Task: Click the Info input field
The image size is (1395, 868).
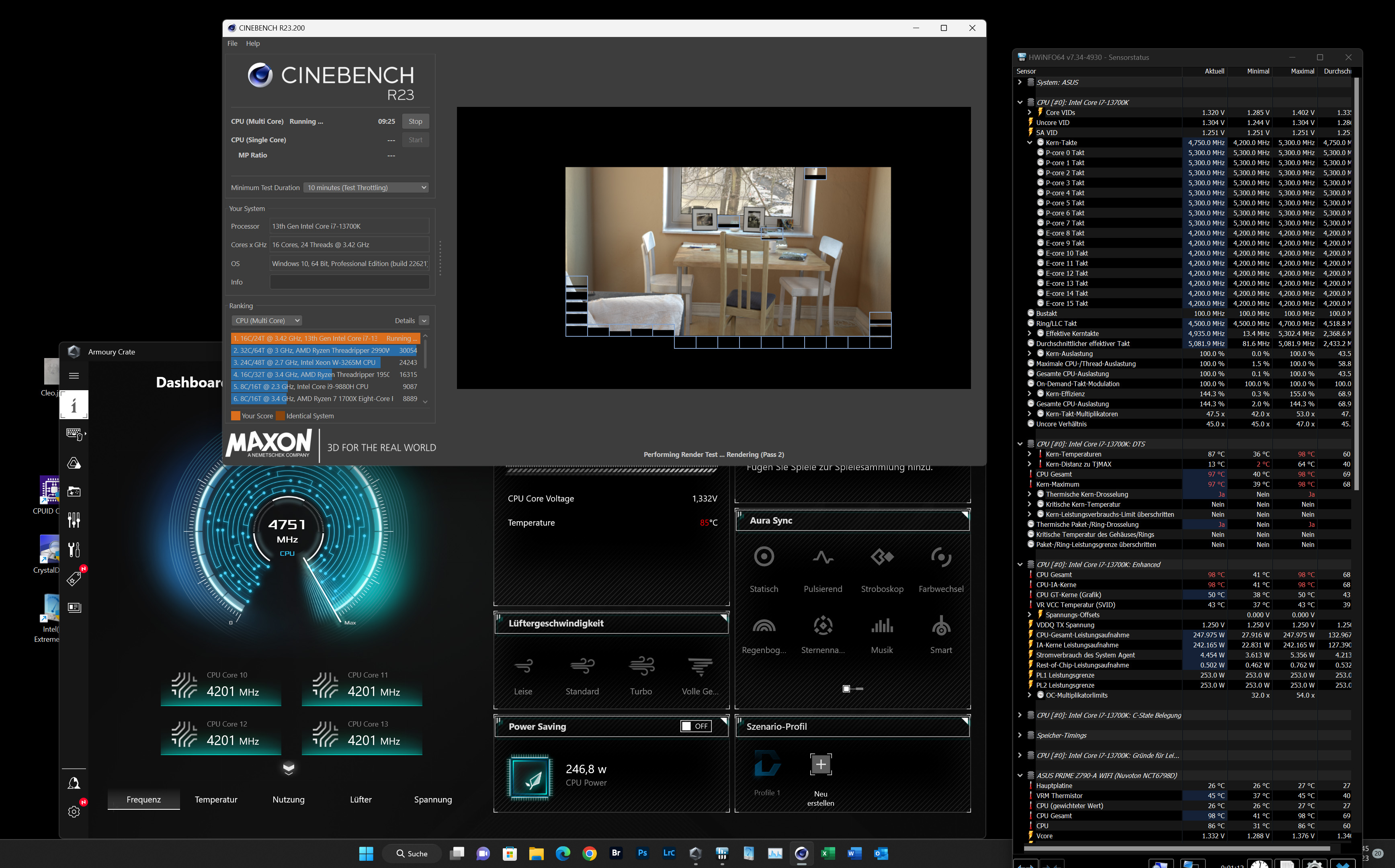Action: pos(349,283)
